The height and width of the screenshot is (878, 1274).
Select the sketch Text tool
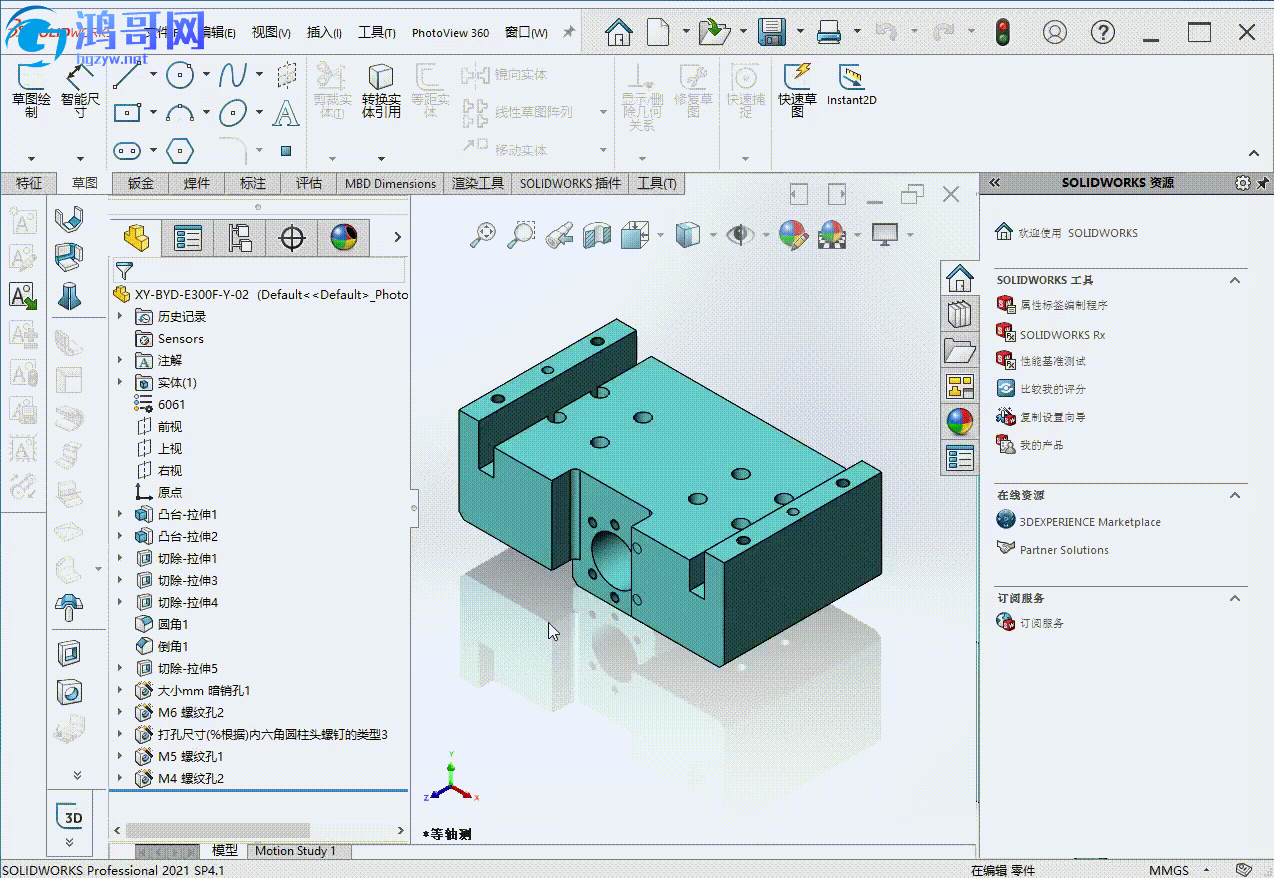point(286,112)
